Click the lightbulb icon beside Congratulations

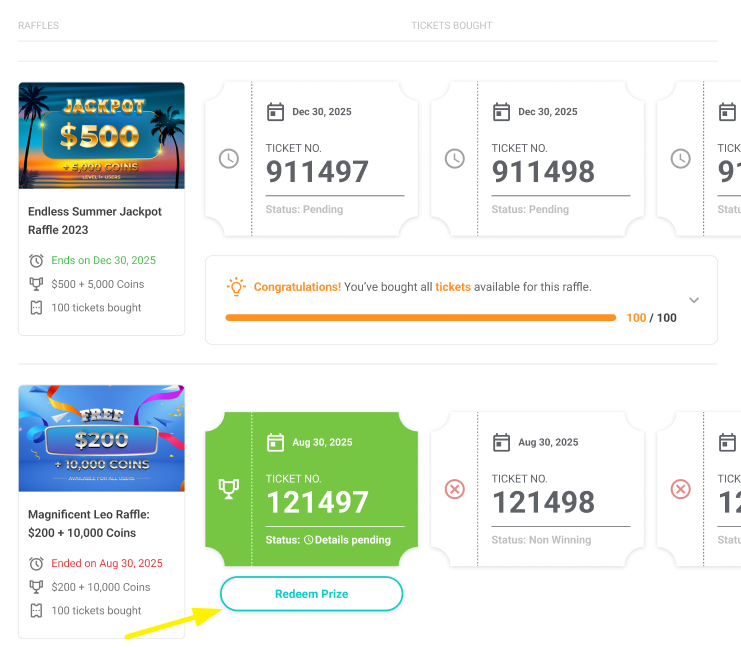click(236, 287)
